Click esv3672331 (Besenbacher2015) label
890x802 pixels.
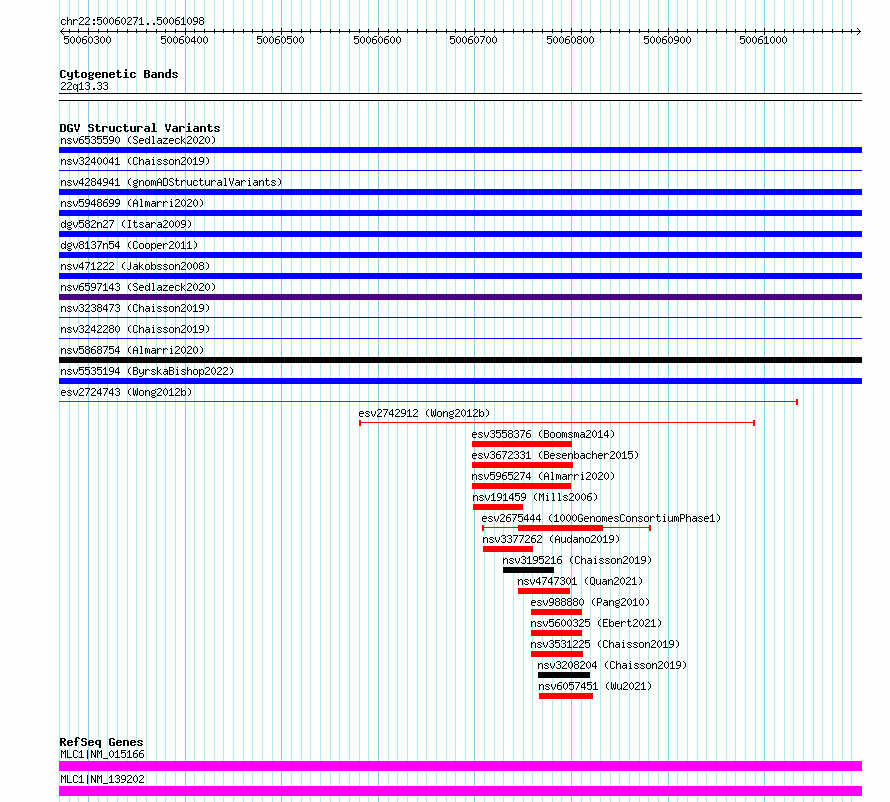(555, 455)
